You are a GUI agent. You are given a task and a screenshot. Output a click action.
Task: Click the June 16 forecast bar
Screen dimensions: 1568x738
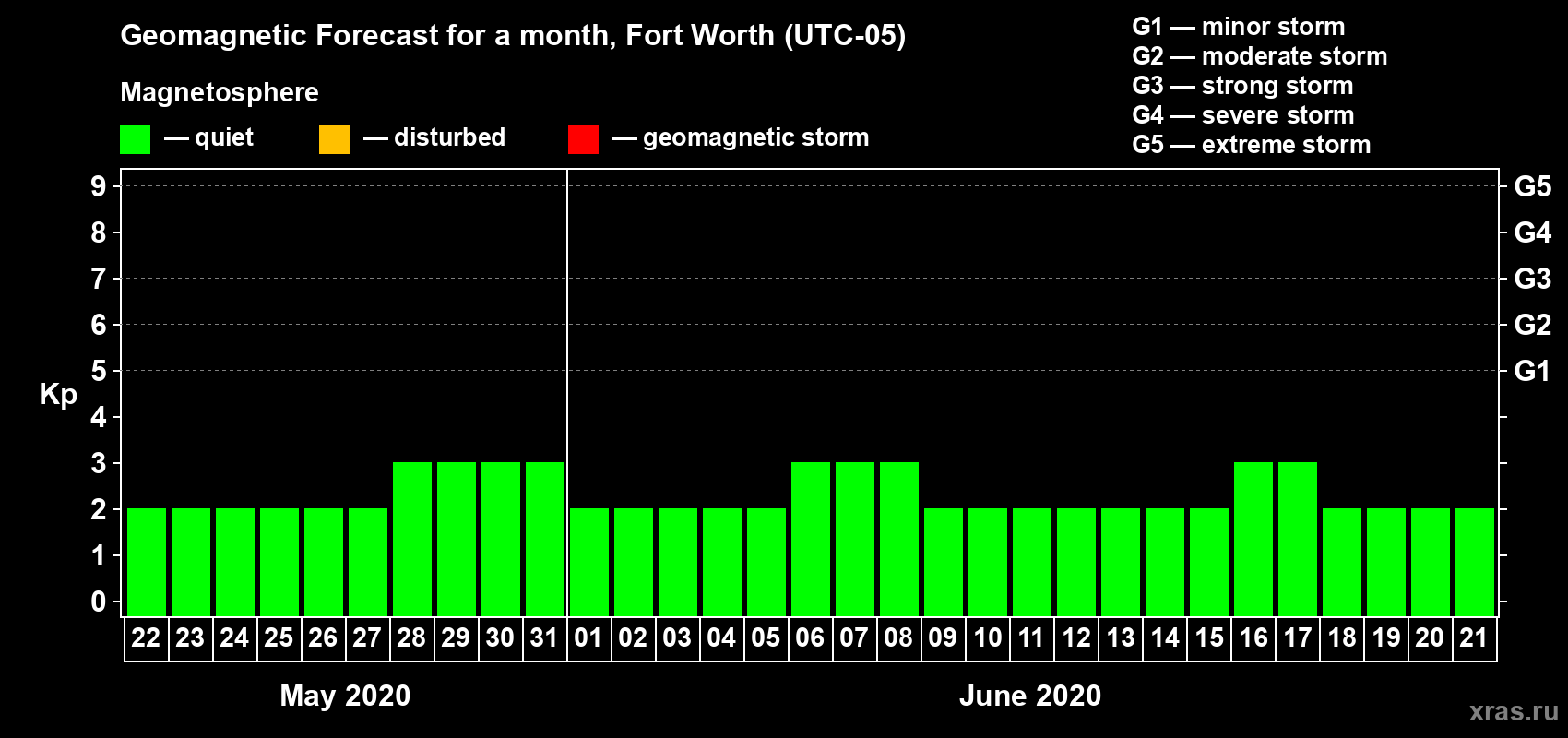click(1253, 539)
